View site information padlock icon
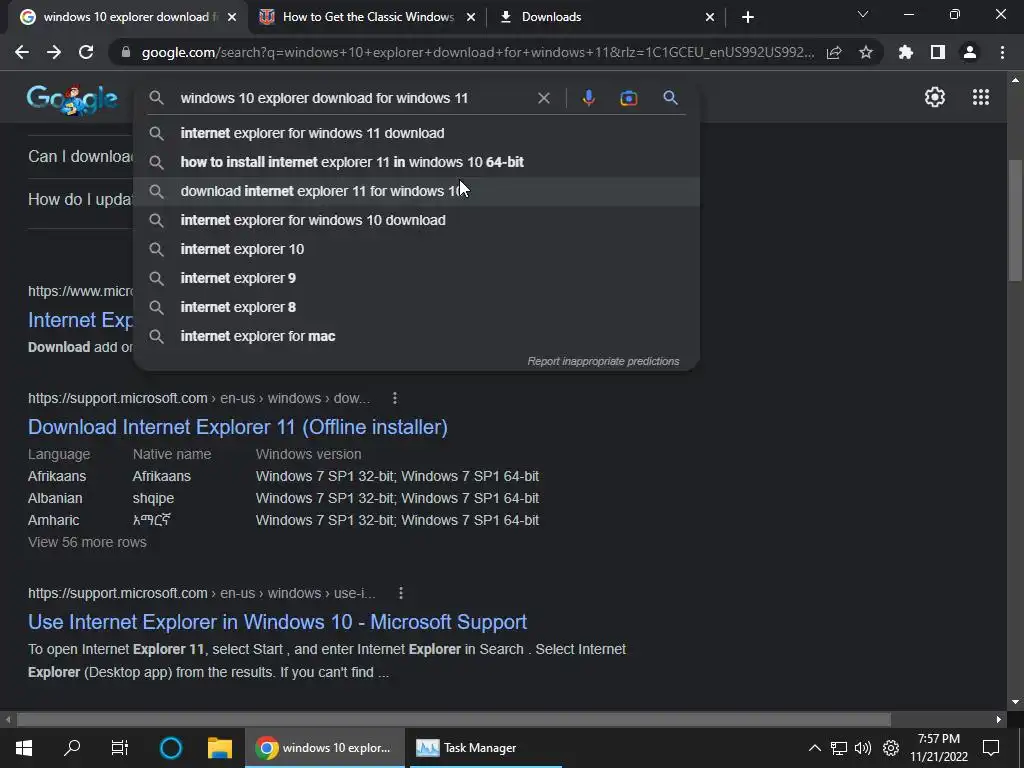 click(126, 52)
